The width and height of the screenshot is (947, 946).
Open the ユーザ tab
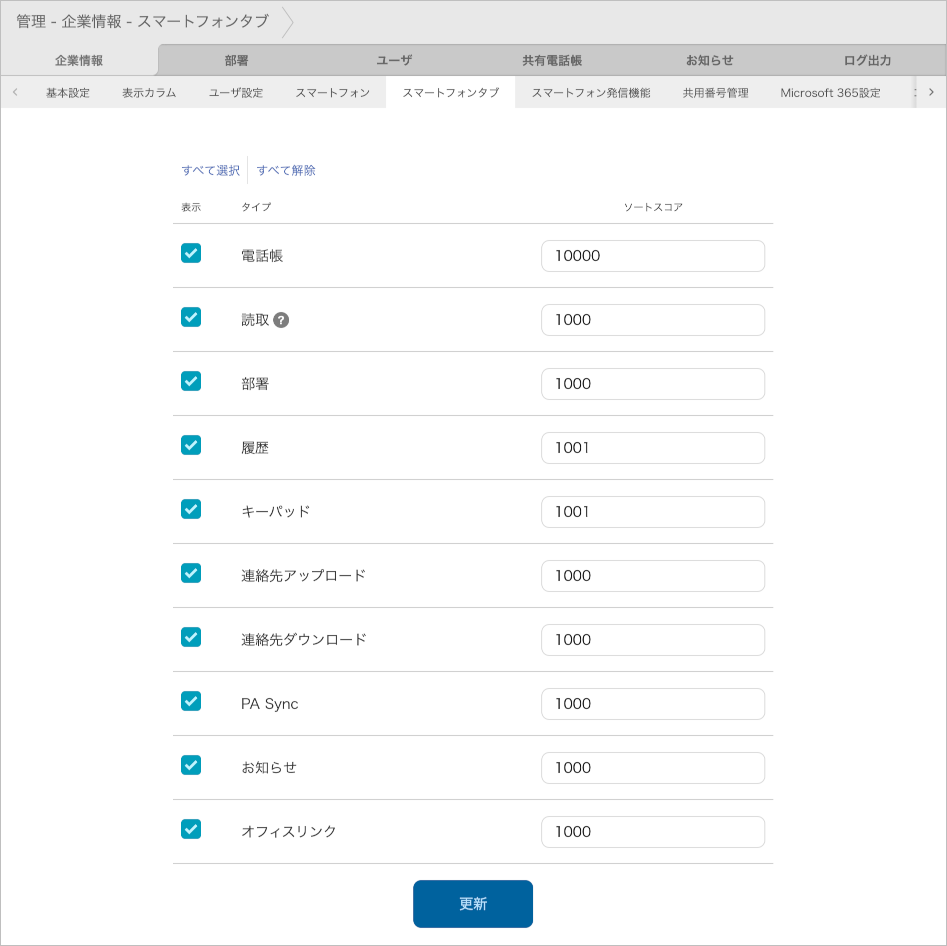pos(394,59)
